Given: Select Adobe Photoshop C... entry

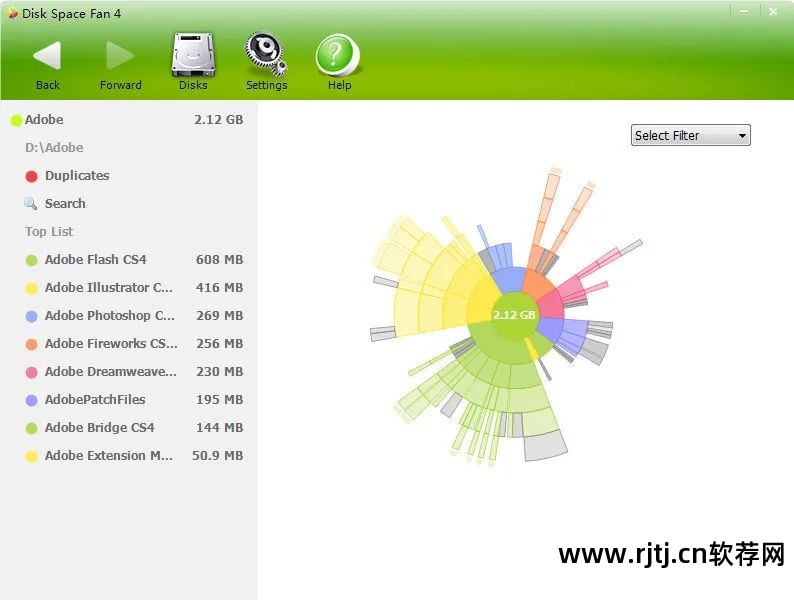Looking at the screenshot, I should 109,315.
